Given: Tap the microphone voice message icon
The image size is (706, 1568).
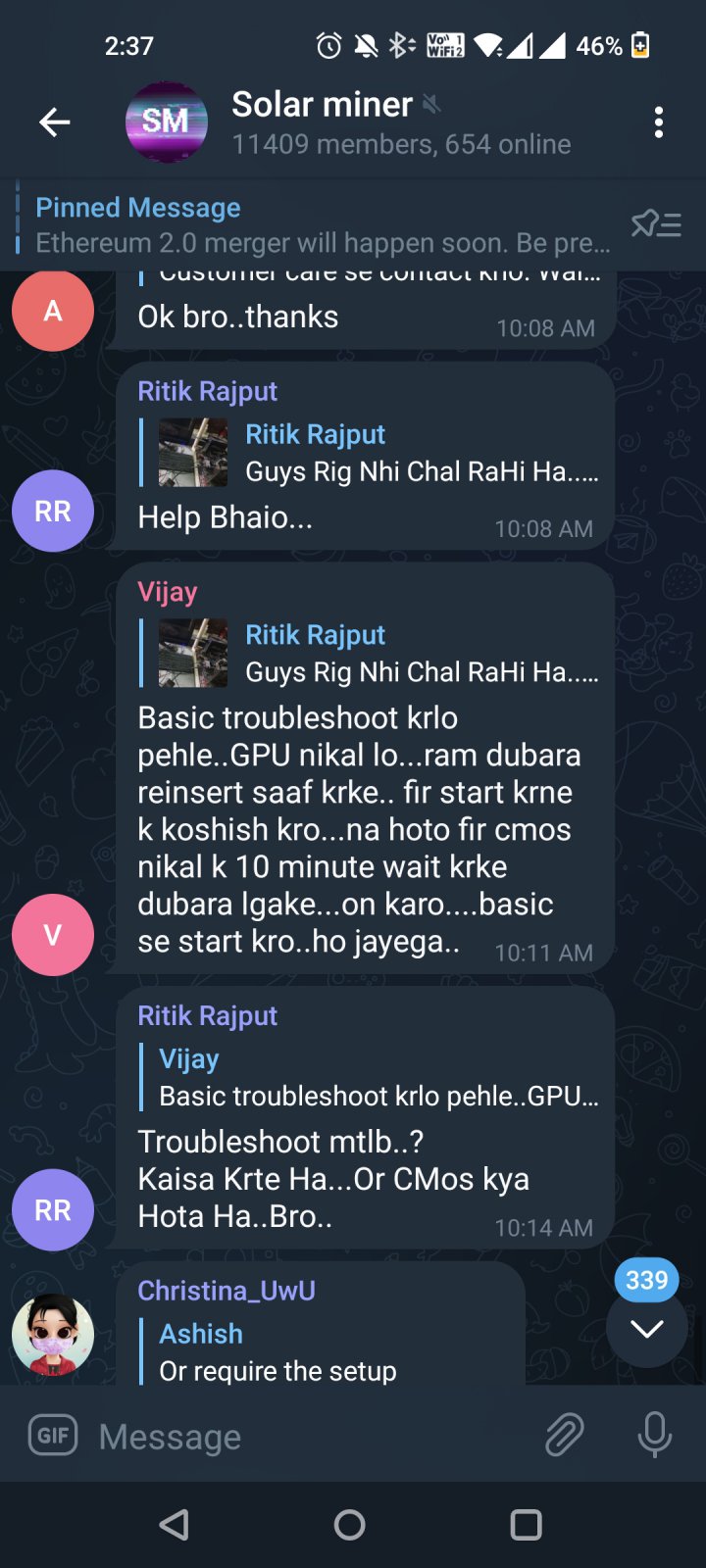Looking at the screenshot, I should pos(654,1436).
